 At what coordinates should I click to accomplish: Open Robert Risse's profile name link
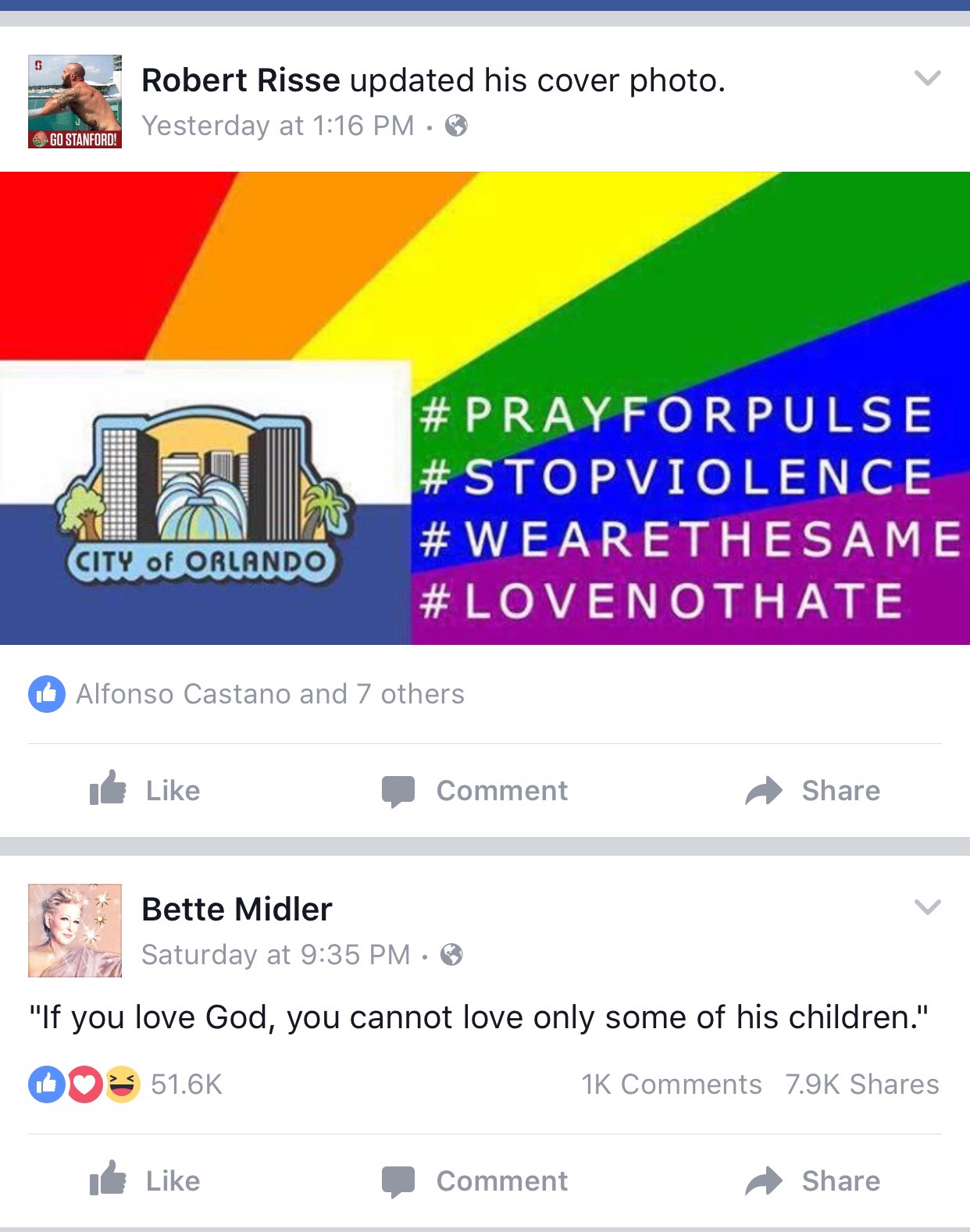point(241,80)
